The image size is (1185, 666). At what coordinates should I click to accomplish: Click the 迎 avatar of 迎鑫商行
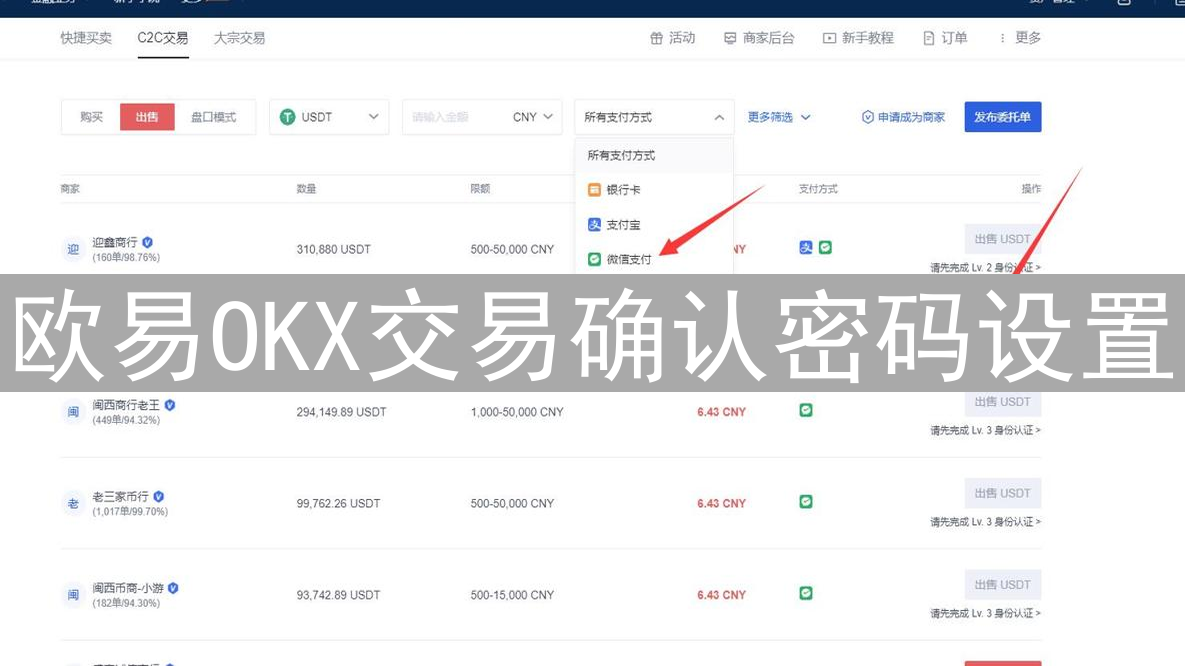click(x=73, y=249)
